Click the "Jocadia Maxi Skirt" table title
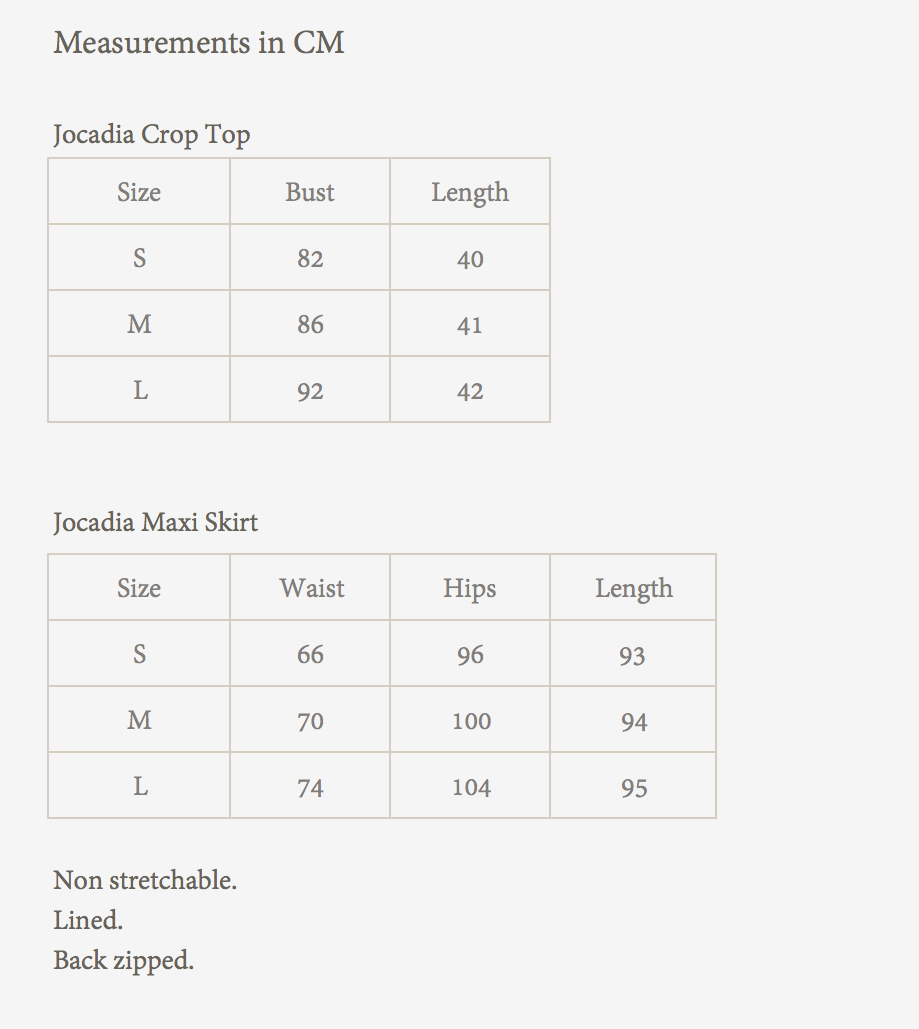 click(156, 522)
